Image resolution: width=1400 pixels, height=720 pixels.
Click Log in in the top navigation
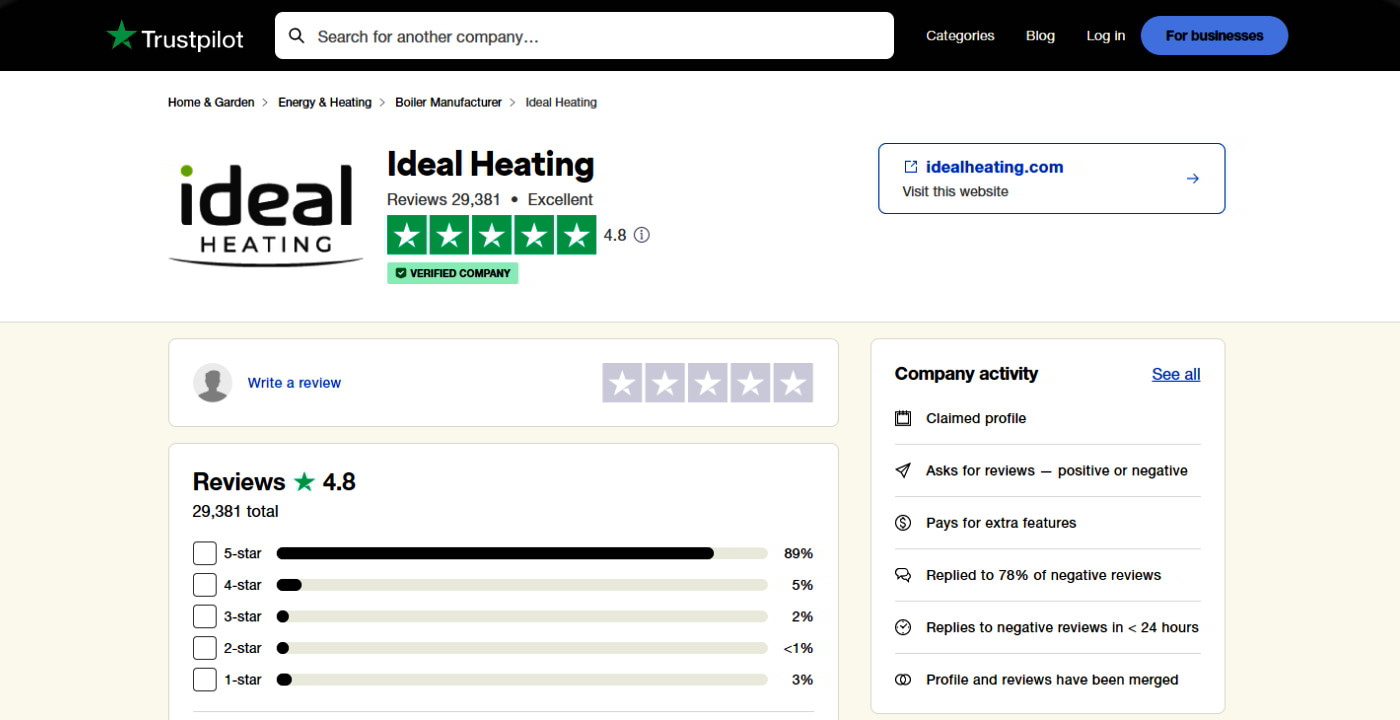1106,36
